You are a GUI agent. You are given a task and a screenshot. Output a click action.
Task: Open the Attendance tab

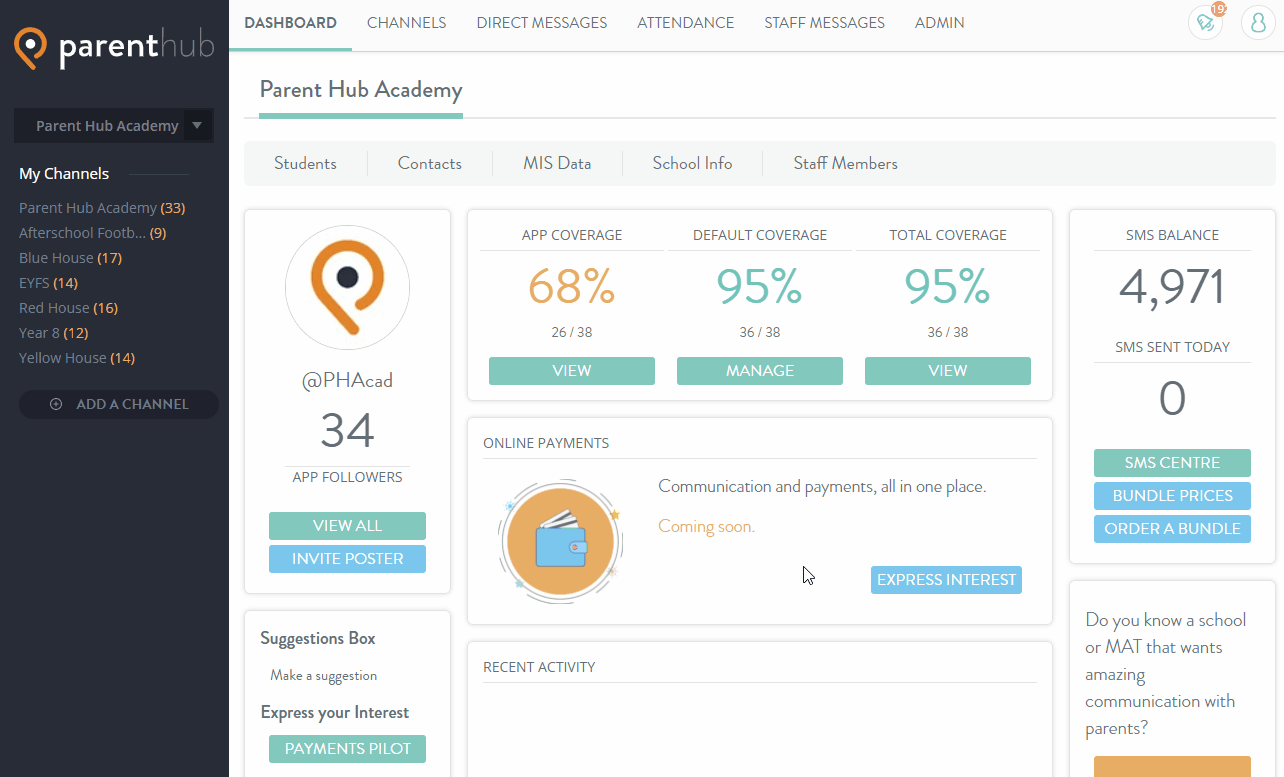(686, 22)
